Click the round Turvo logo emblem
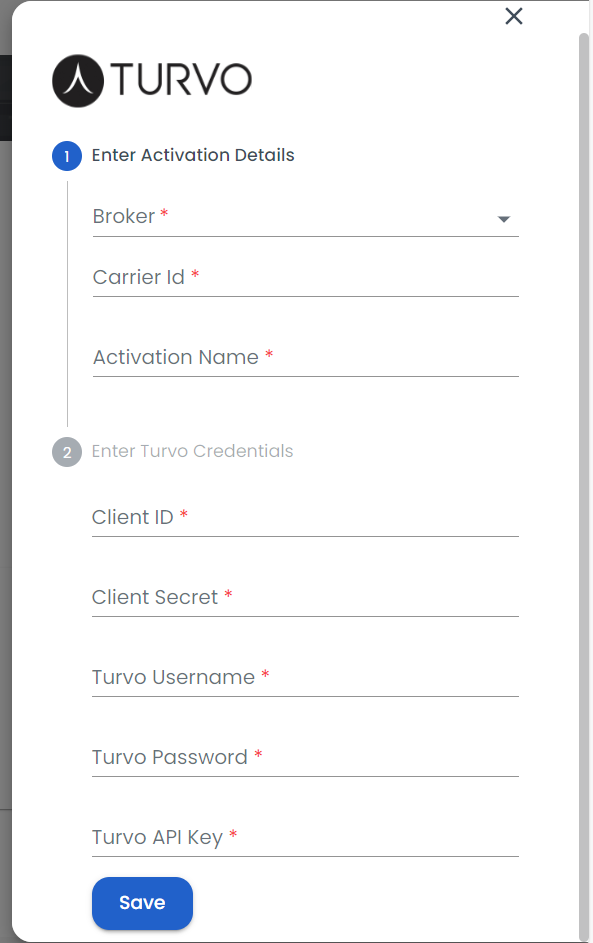The image size is (593, 943). click(x=78, y=81)
